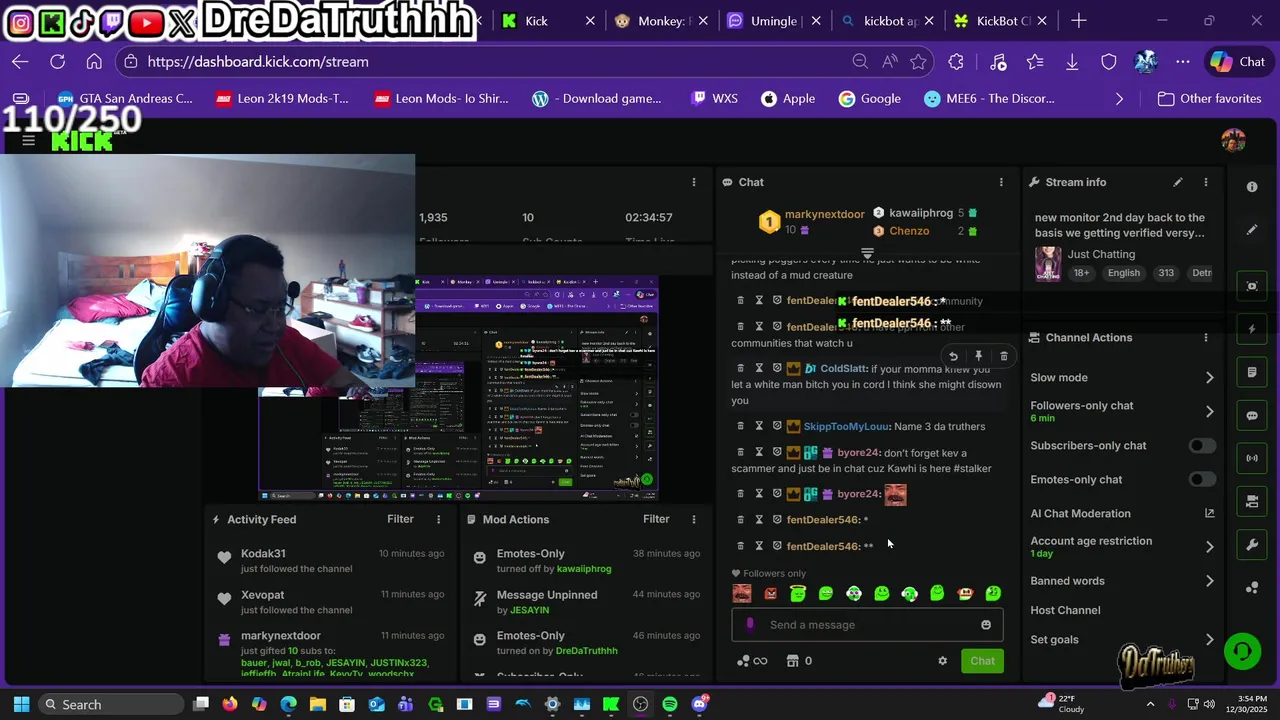Viewport: 1280px width, 720px height.
Task: Toggle Emotes-only chat switch
Action: tap(1202, 480)
